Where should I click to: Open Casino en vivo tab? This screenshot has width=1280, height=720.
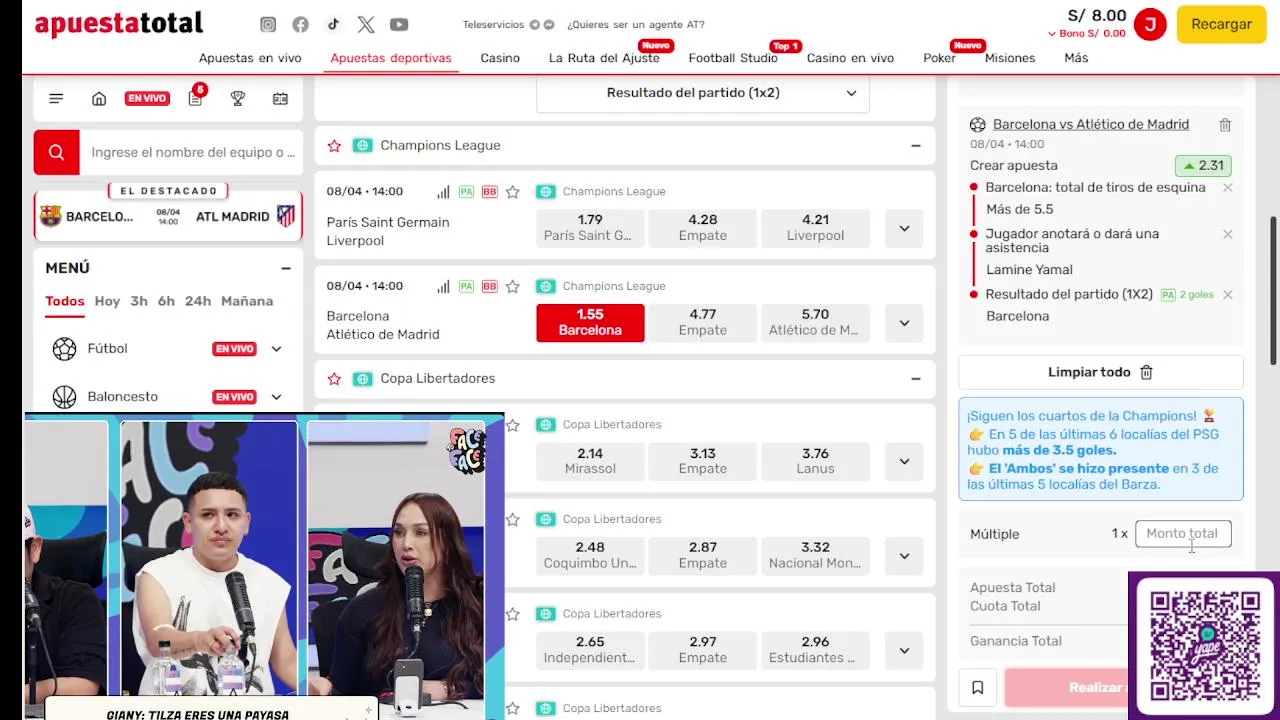(850, 58)
